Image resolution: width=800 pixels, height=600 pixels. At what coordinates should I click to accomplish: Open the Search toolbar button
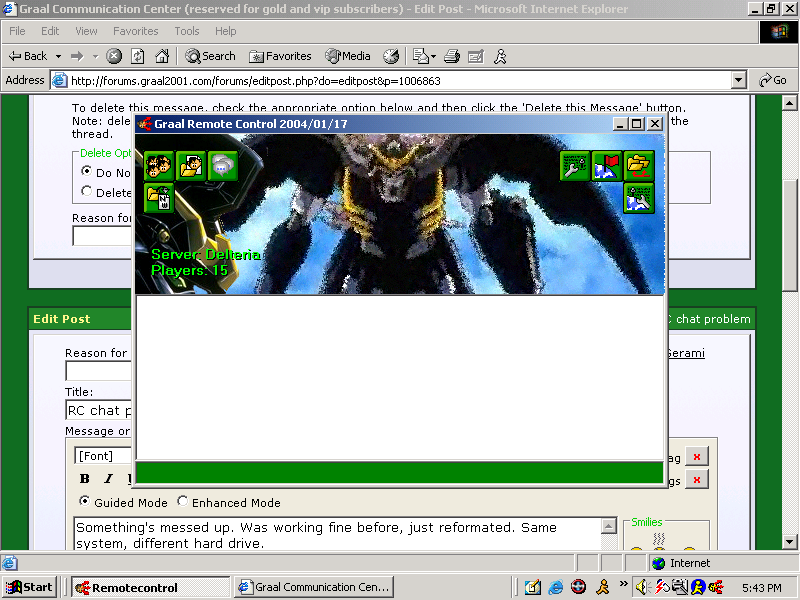click(210, 56)
